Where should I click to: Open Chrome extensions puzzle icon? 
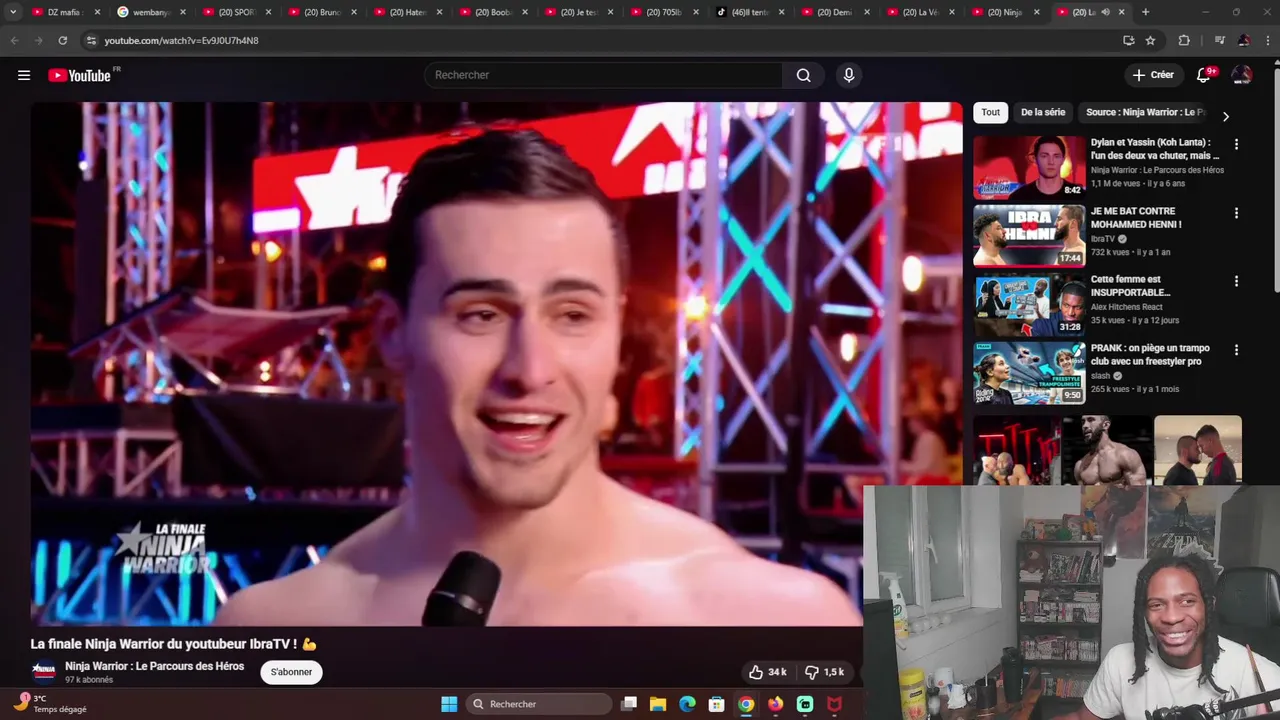click(1184, 40)
